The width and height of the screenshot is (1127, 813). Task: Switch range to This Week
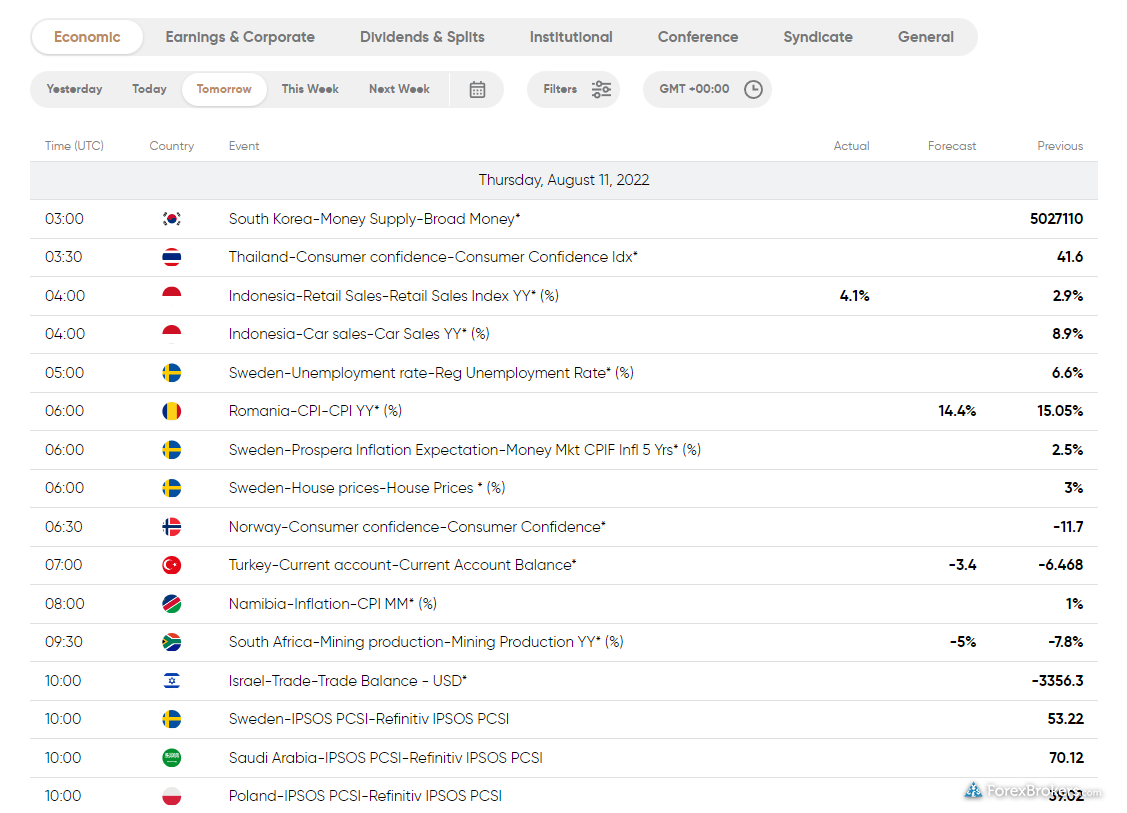point(310,89)
